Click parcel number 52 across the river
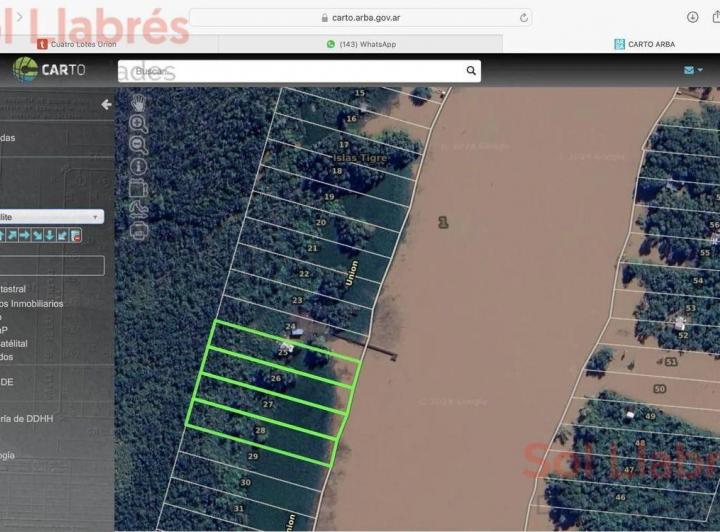The image size is (720, 532). [x=683, y=336]
